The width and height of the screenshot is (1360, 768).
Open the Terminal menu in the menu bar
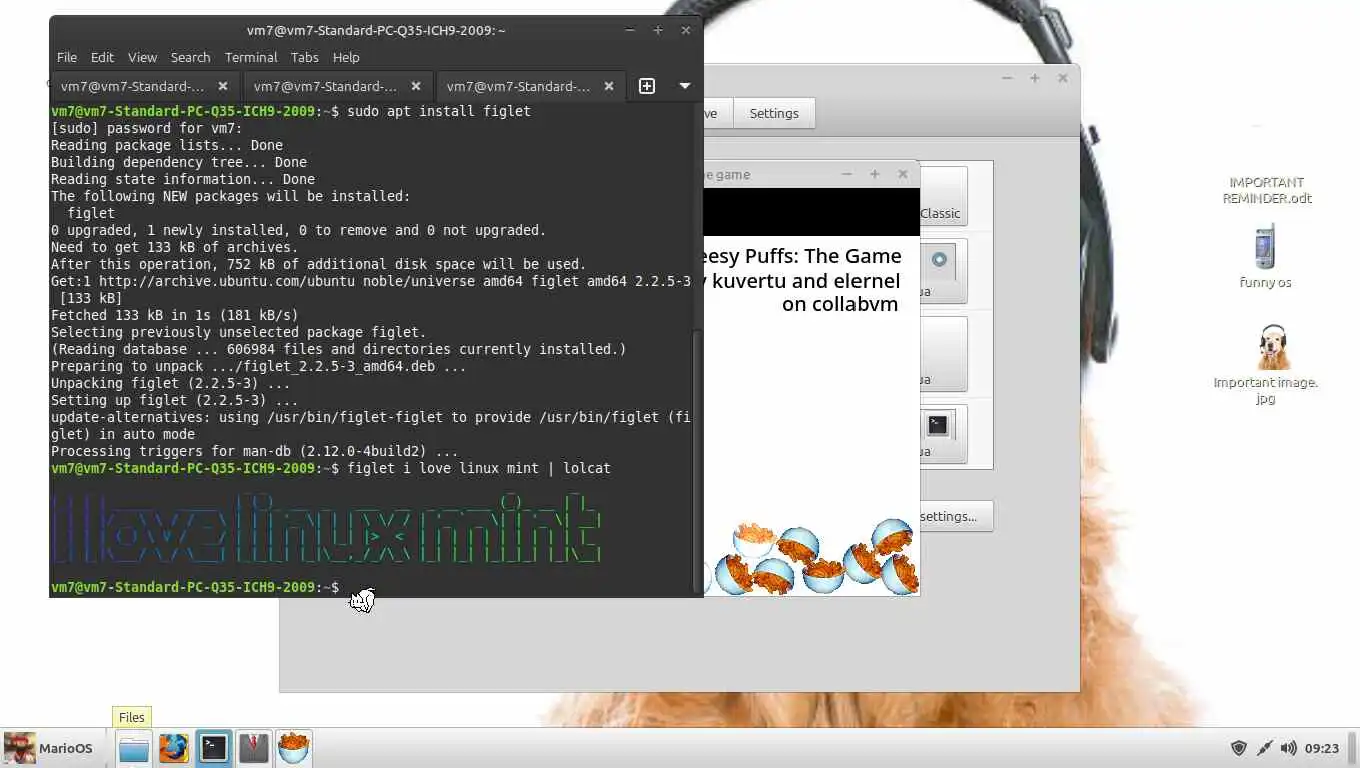[x=251, y=57]
